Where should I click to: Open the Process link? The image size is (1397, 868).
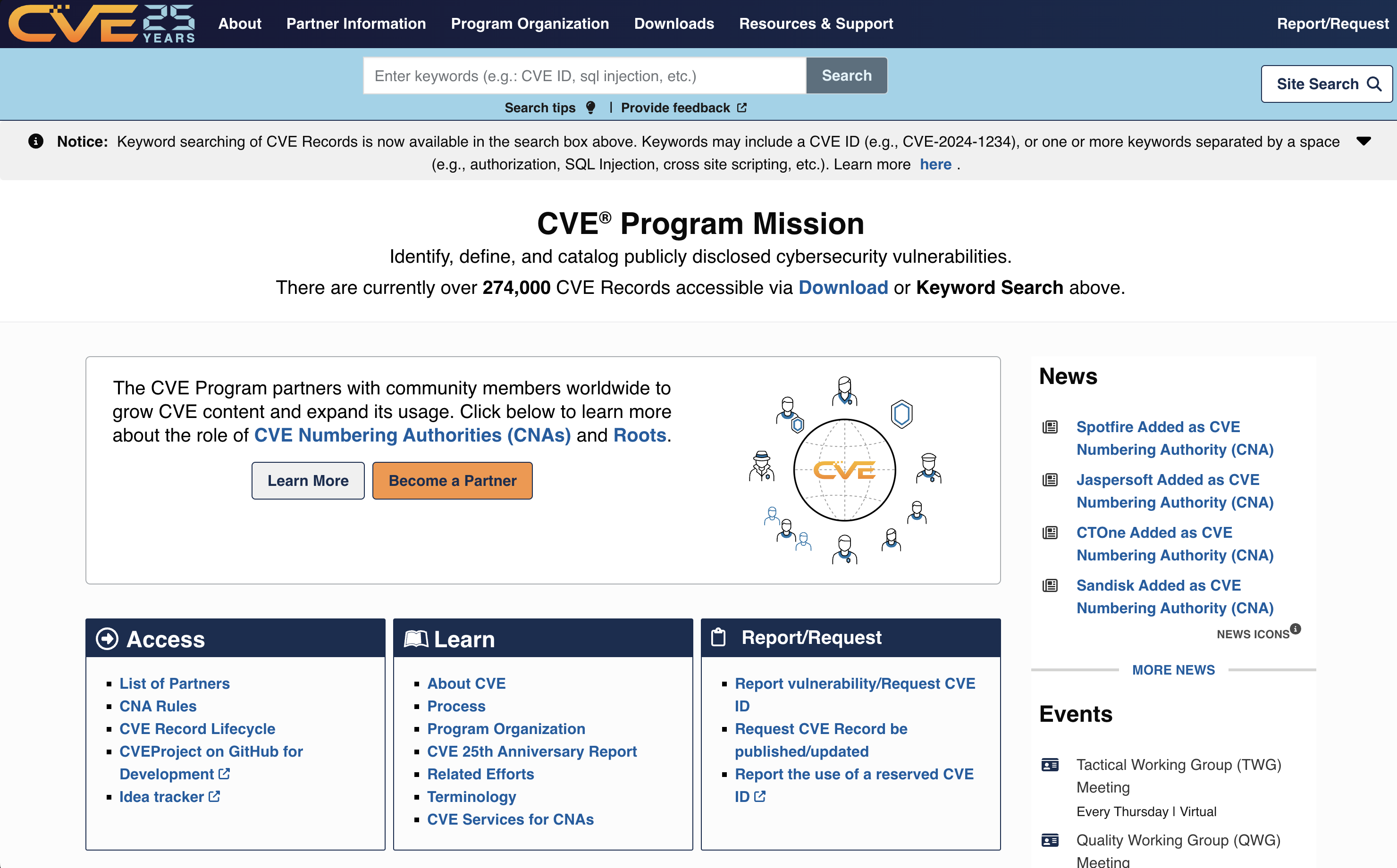(456, 706)
